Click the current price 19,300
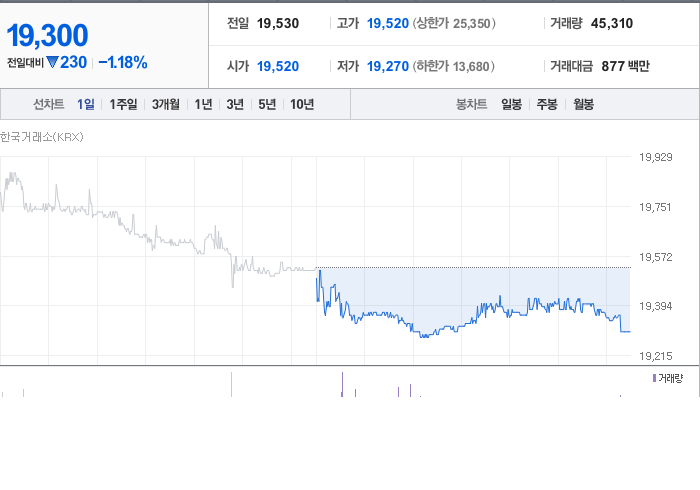 coord(47,35)
